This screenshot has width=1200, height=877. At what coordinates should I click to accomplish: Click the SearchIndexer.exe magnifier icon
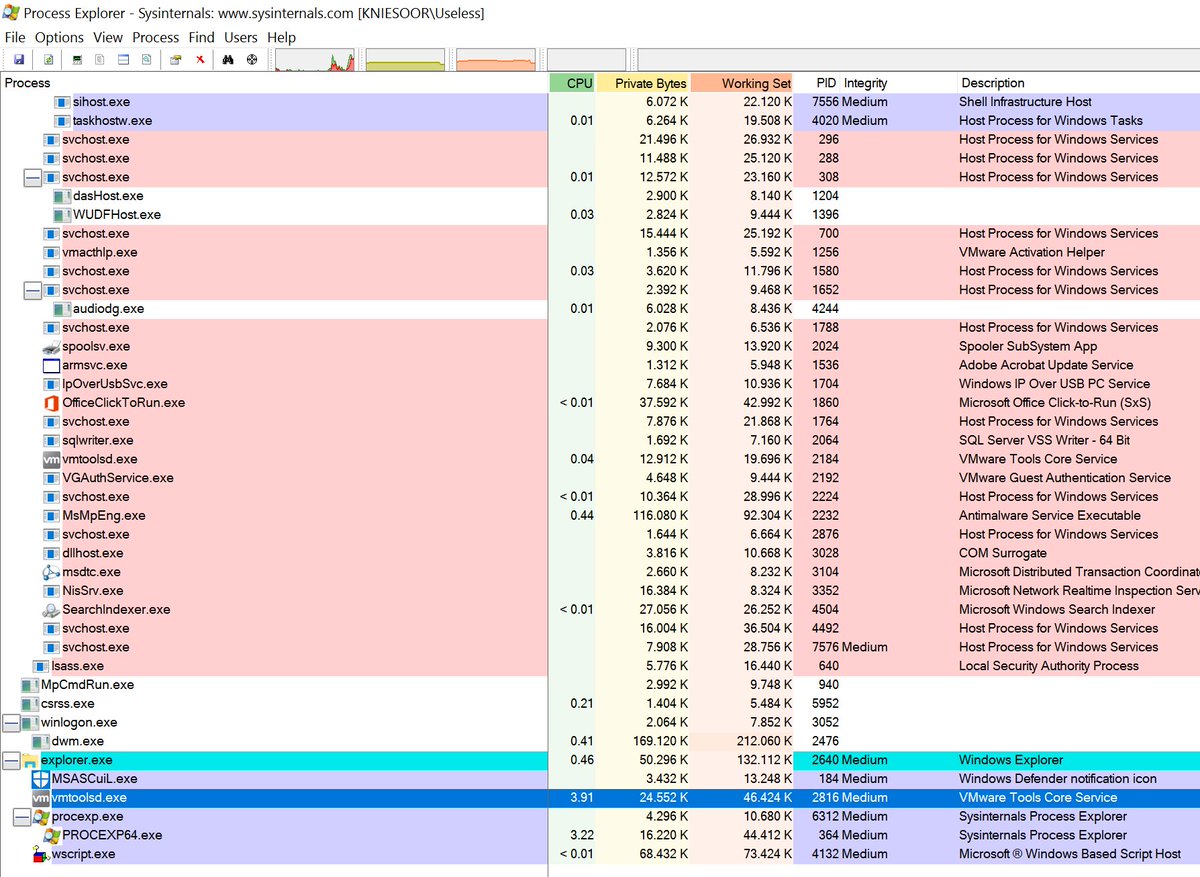(x=52, y=610)
